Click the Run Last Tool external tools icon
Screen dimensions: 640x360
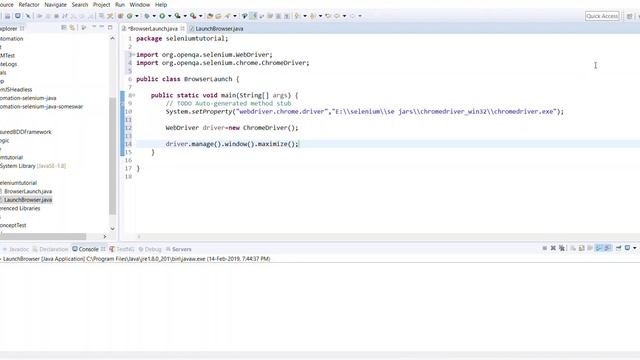coord(193,16)
